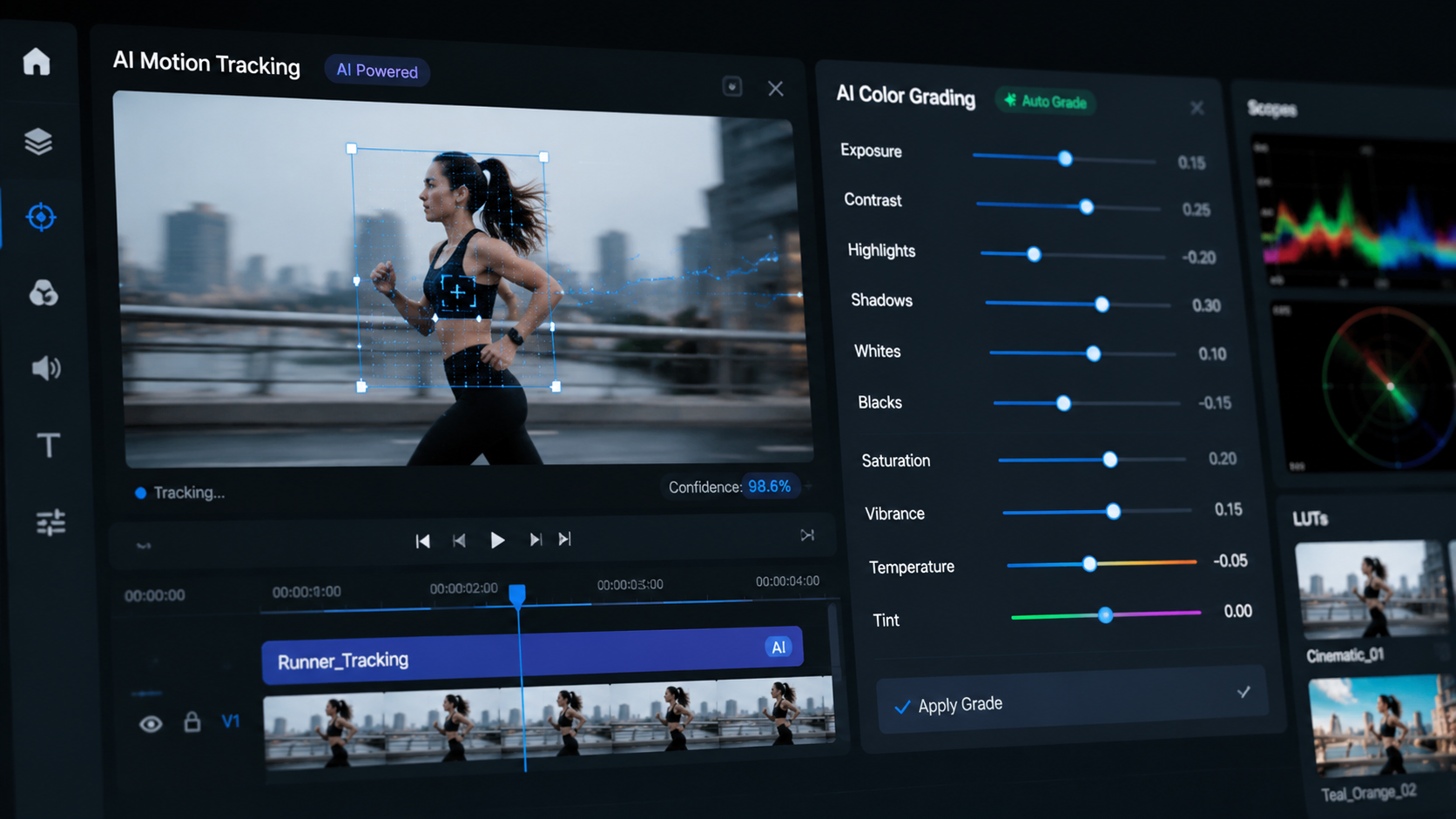Image resolution: width=1456 pixels, height=819 pixels.
Task: Apply the Cinematic_01 LUT thumbnail
Action: point(1372,590)
